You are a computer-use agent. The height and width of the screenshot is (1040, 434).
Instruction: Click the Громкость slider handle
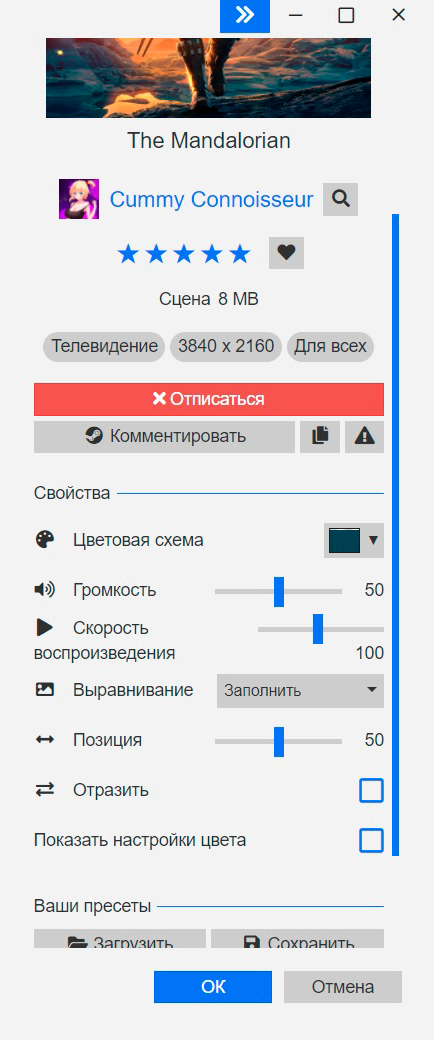tap(279, 592)
